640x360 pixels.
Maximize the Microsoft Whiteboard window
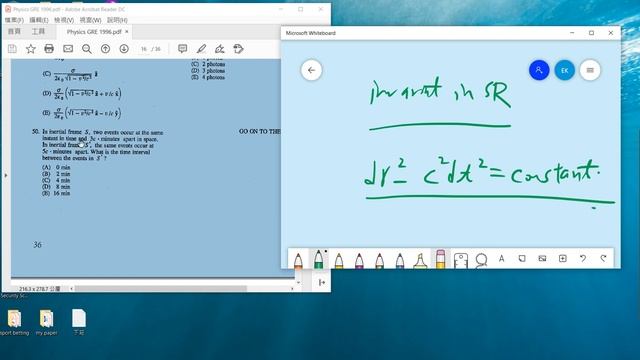coord(591,33)
